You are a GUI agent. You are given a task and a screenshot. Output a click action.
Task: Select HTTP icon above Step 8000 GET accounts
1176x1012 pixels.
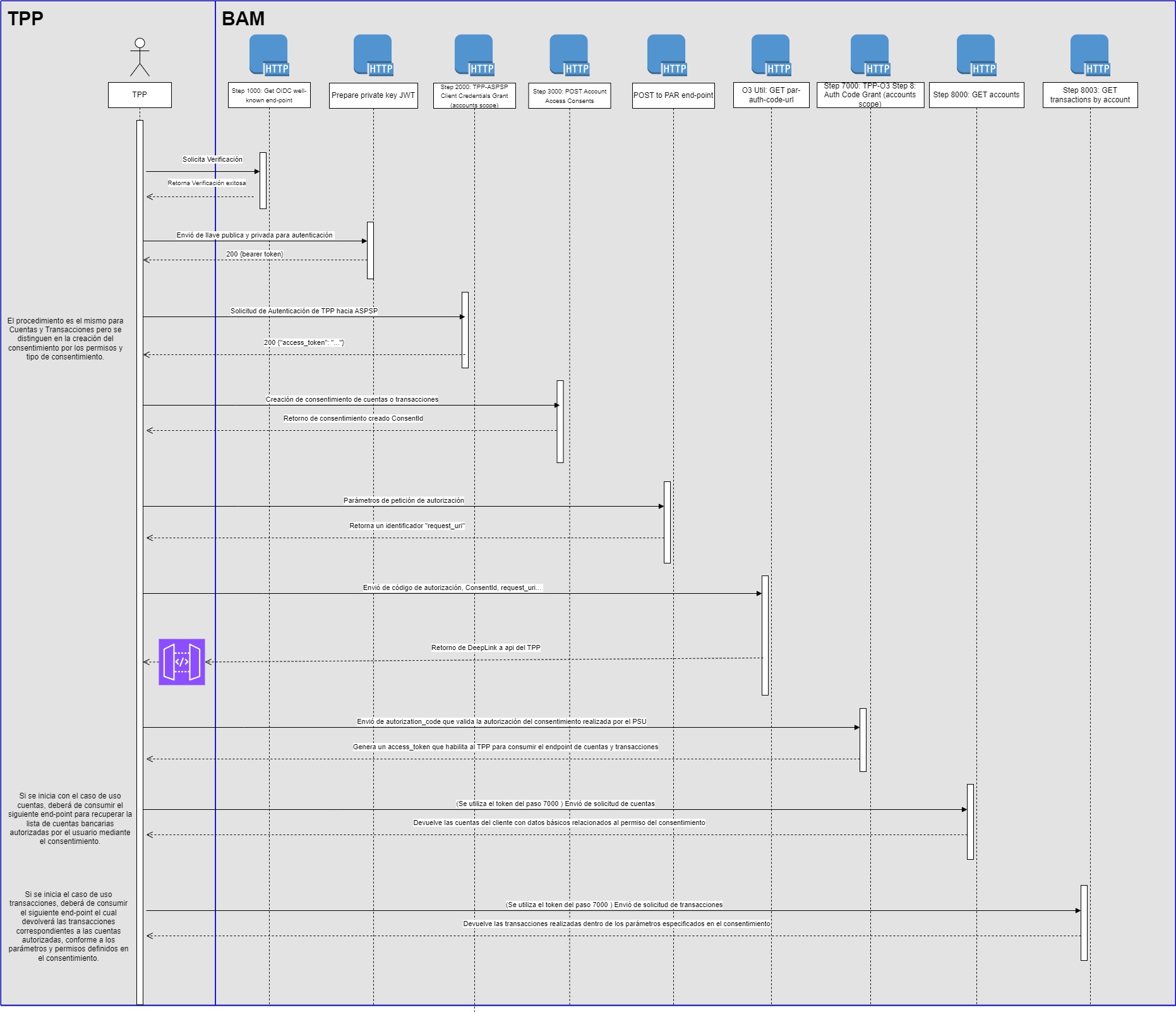point(976,56)
